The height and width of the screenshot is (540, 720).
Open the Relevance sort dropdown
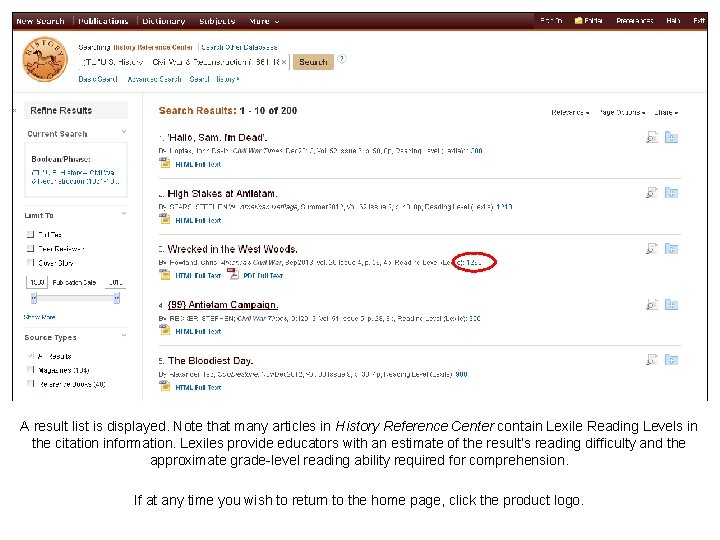point(570,112)
